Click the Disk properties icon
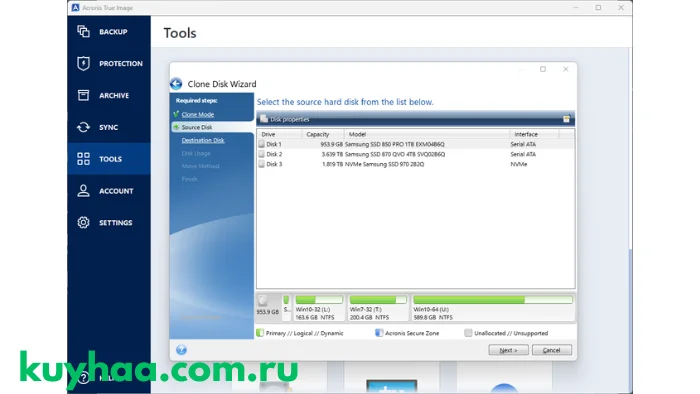Screen dimensions: 700x394 coord(264,119)
